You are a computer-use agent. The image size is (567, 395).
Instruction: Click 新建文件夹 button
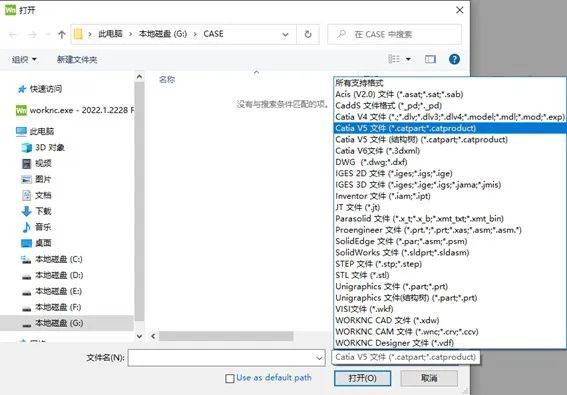[77, 59]
